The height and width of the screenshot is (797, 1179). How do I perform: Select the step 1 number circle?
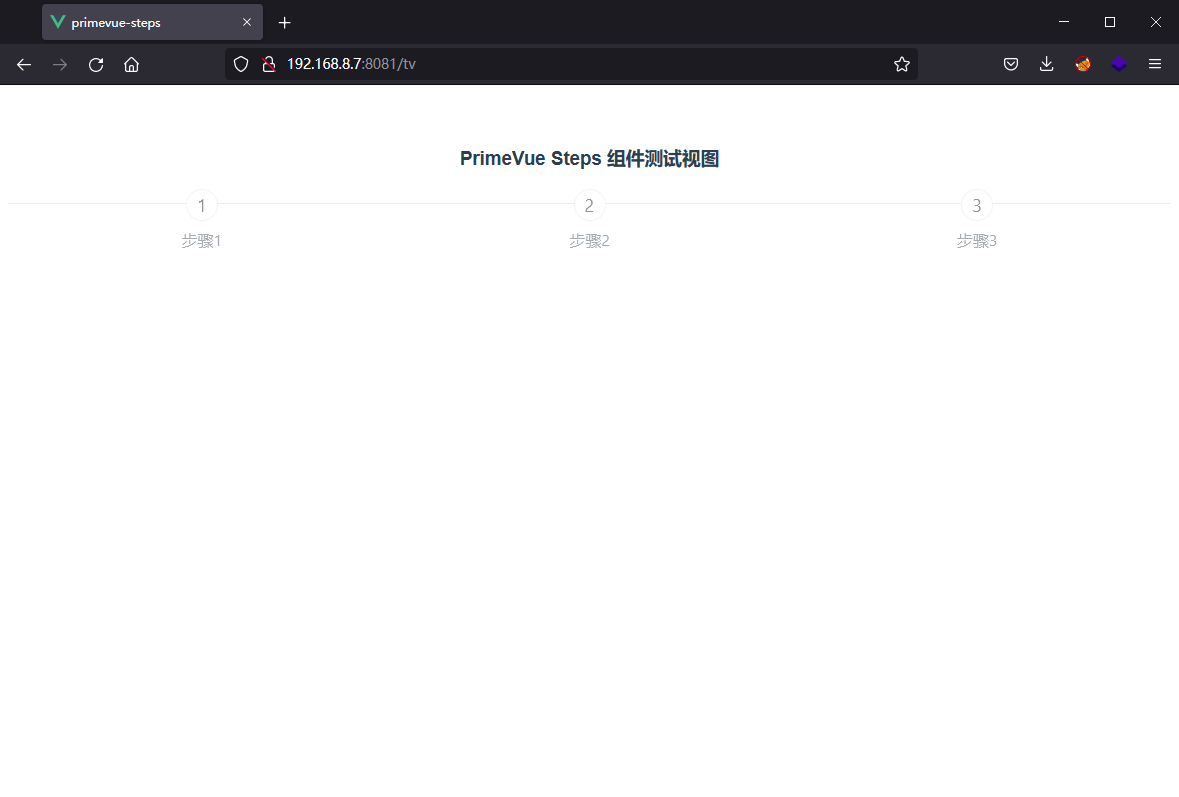click(202, 206)
